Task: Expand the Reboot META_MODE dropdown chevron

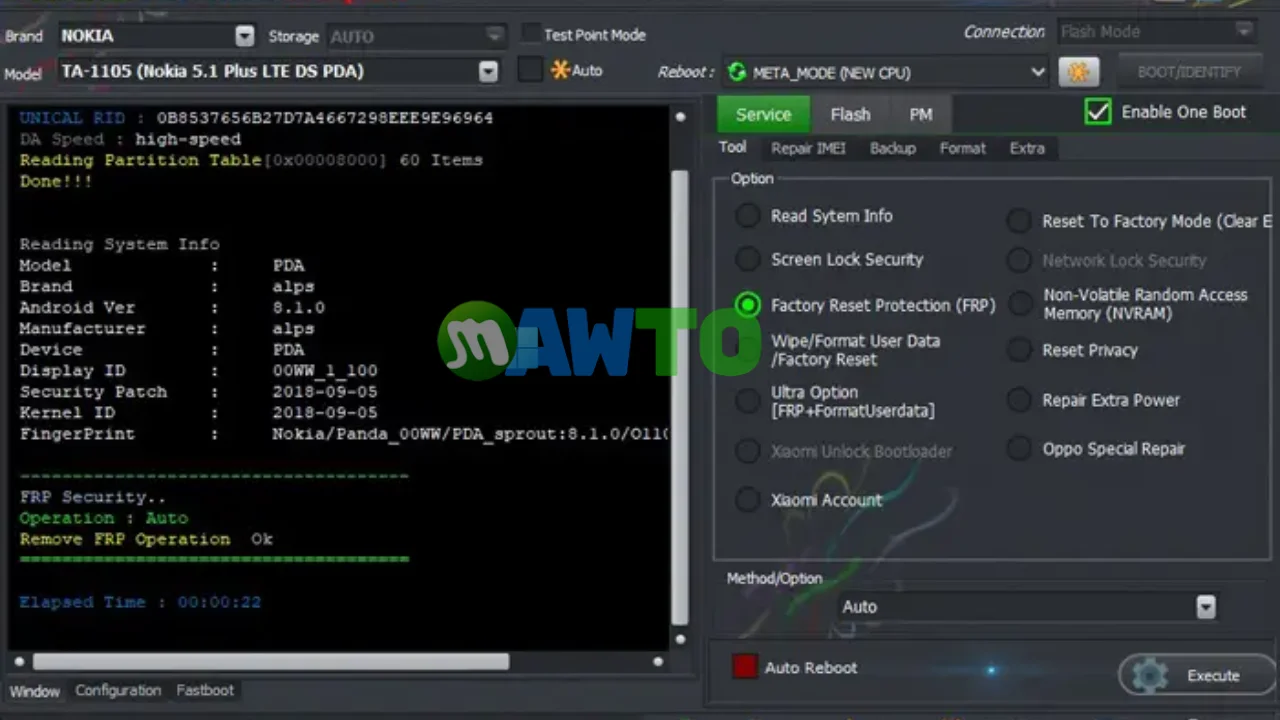Action: coord(1037,72)
